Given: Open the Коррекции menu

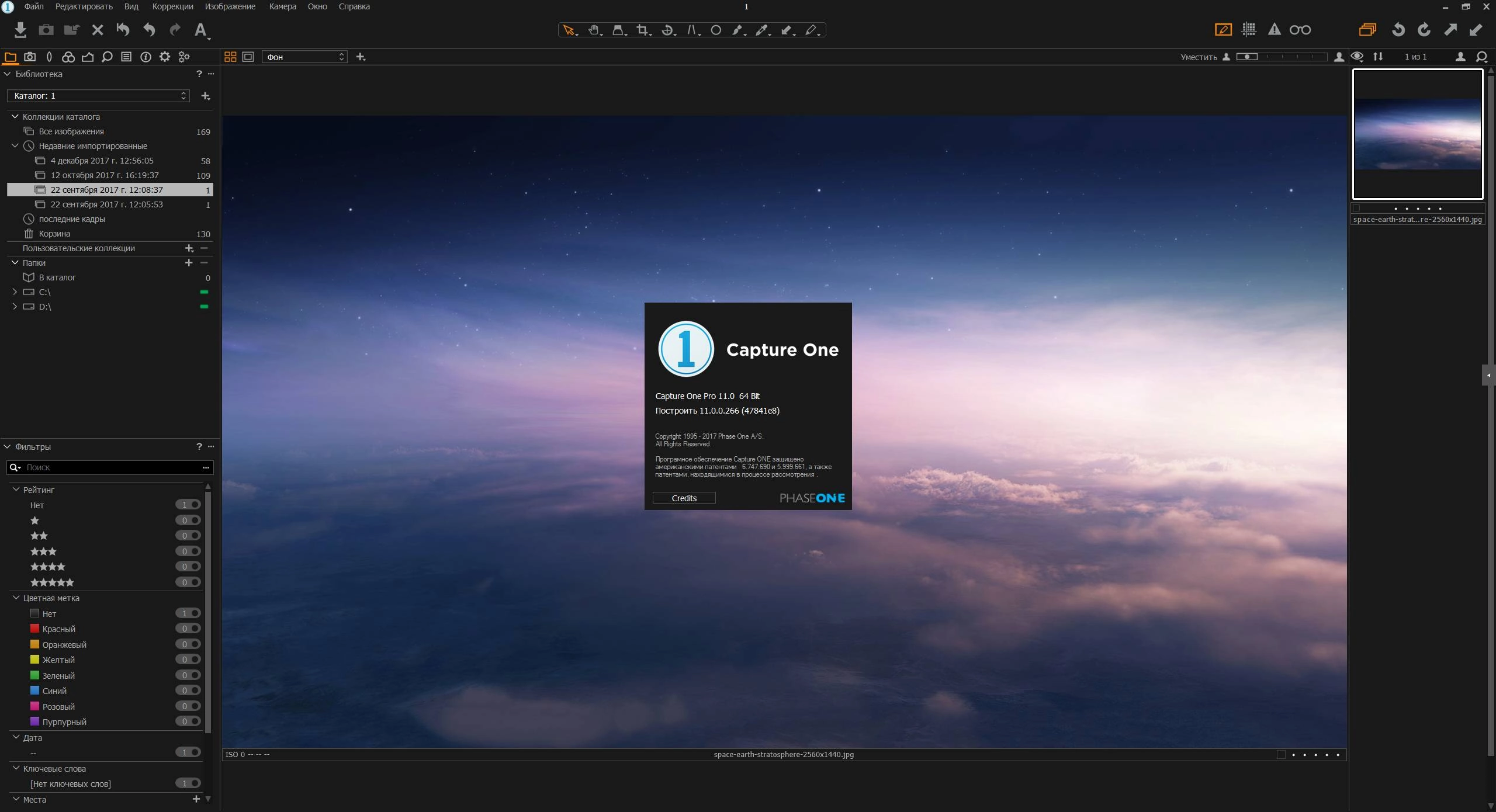Looking at the screenshot, I should pyautogui.click(x=172, y=6).
